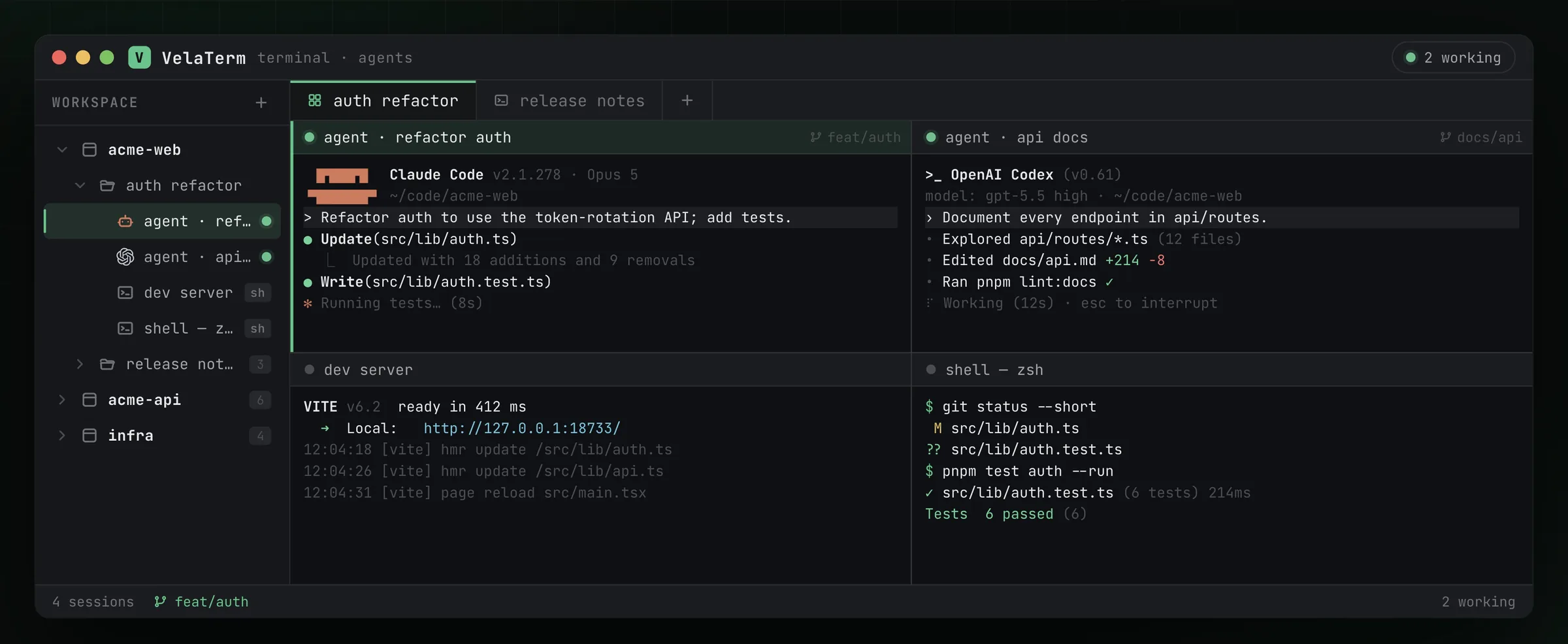Click the dev server terminal icon in sidebar

[x=125, y=293]
